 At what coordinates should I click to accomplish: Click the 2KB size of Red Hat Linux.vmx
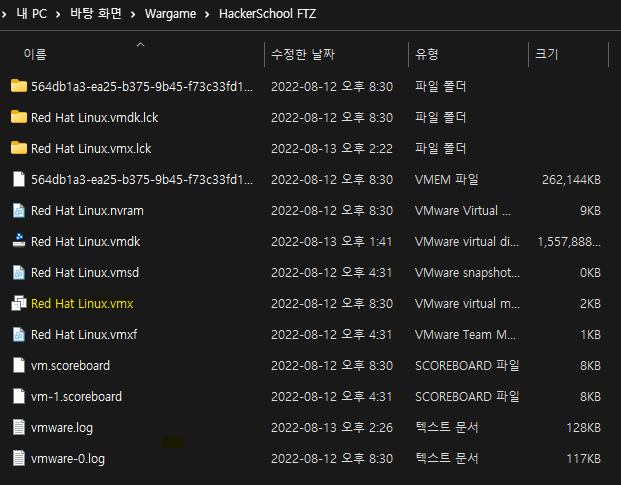(590, 304)
